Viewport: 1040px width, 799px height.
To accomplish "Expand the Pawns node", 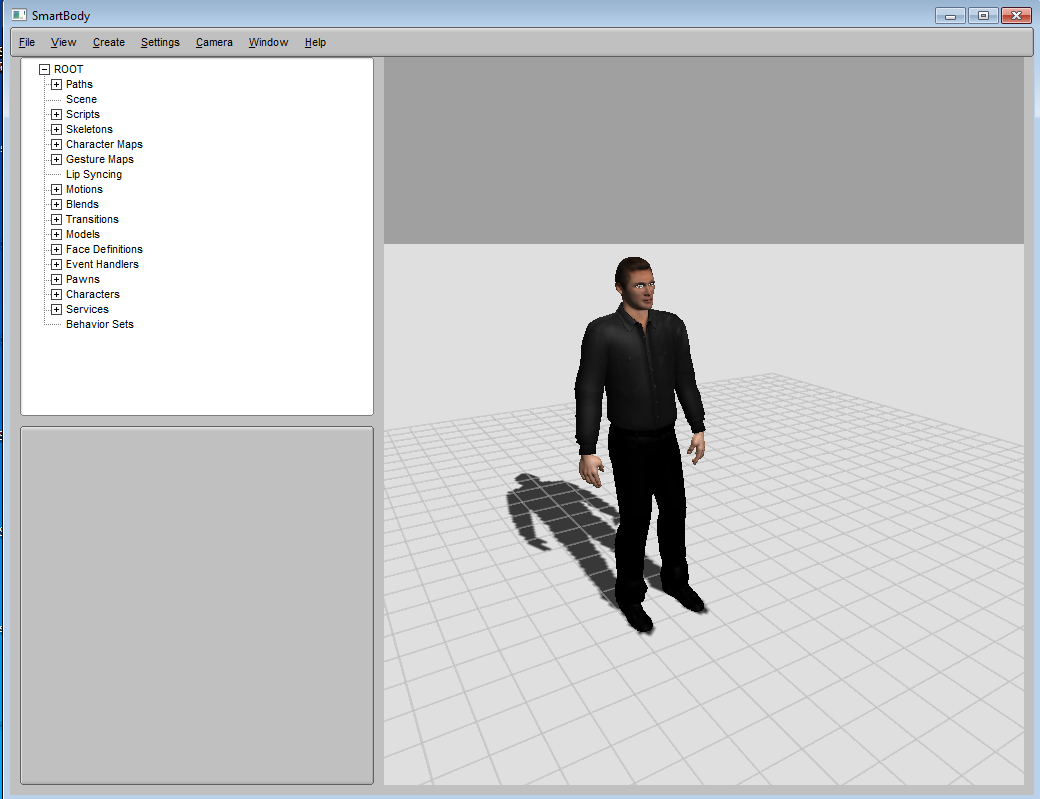I will pos(56,279).
